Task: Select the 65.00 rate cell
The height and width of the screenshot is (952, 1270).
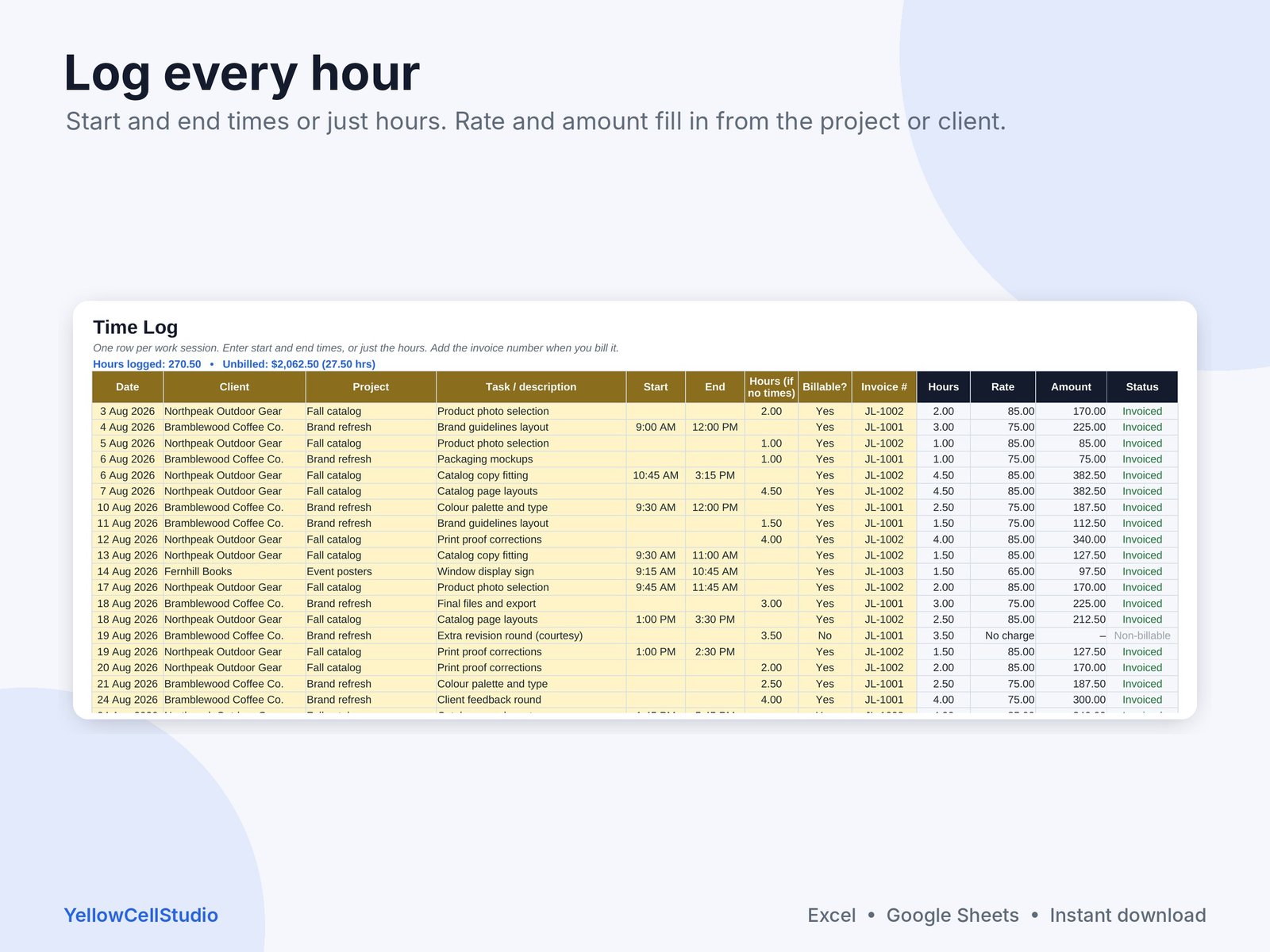Action: (x=1003, y=571)
